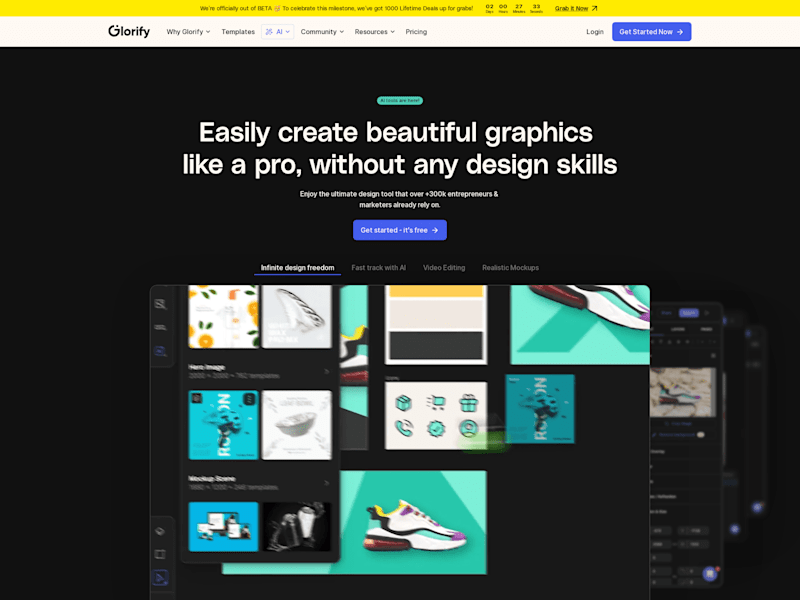The image size is (800, 600).
Task: Click the Glorify logo
Action: pos(129,31)
